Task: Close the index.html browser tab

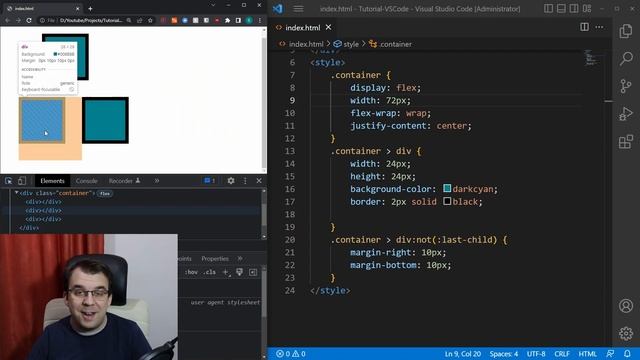Action: pos(78,9)
